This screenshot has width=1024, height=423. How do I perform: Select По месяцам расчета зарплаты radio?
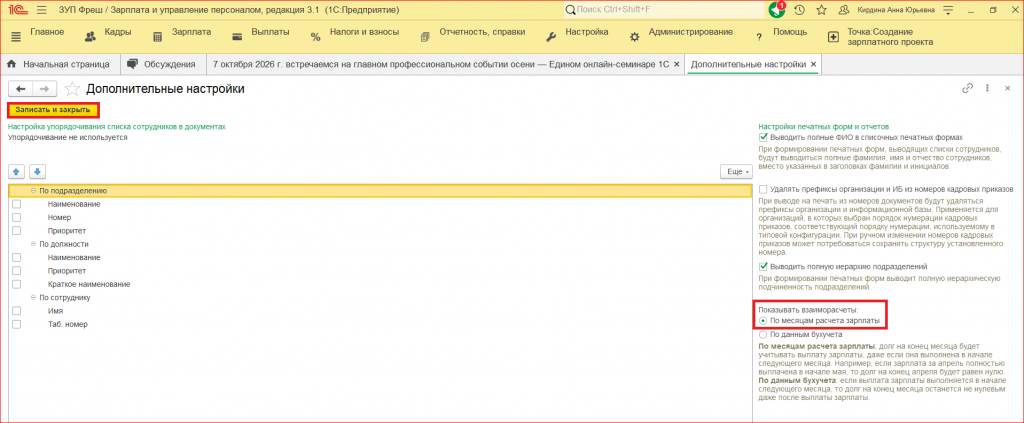pyautogui.click(x=763, y=321)
